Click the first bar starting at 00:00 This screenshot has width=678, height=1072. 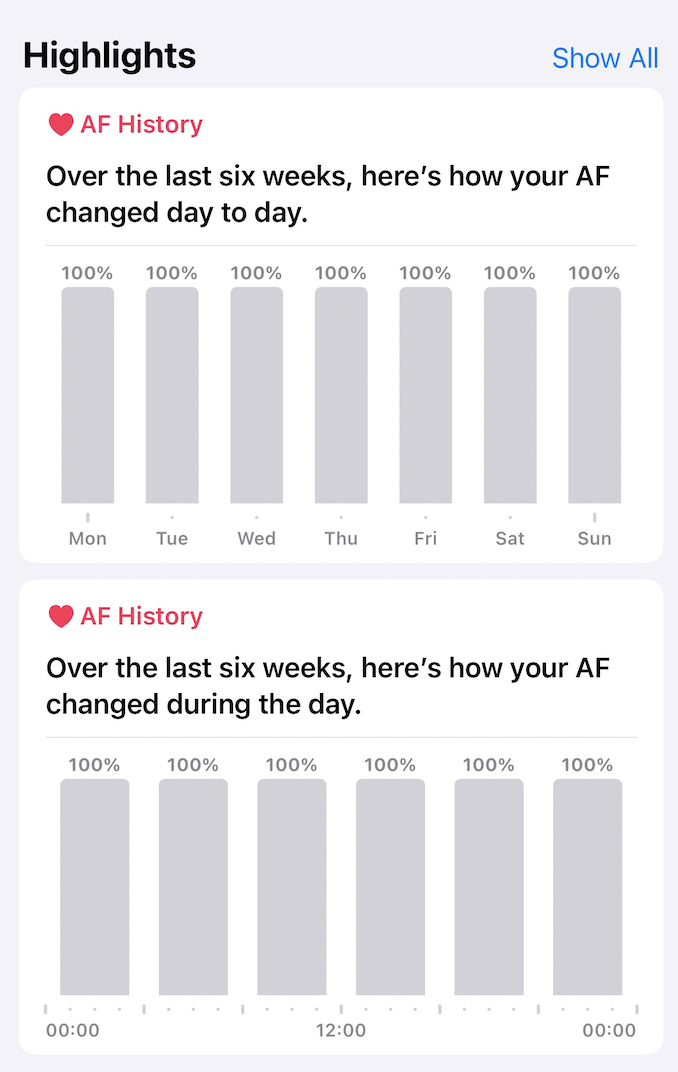94,887
